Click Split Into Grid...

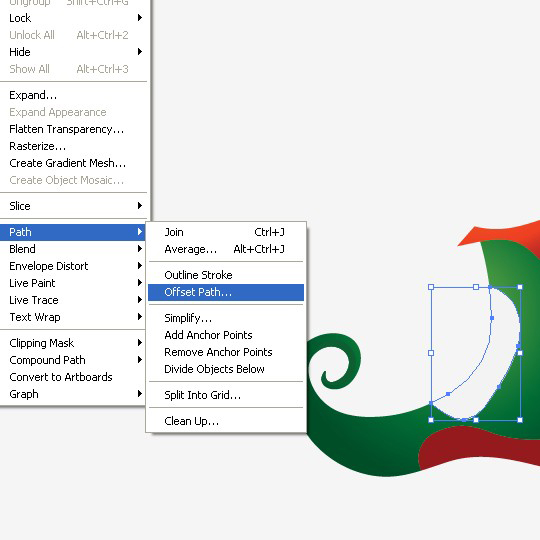226,395
